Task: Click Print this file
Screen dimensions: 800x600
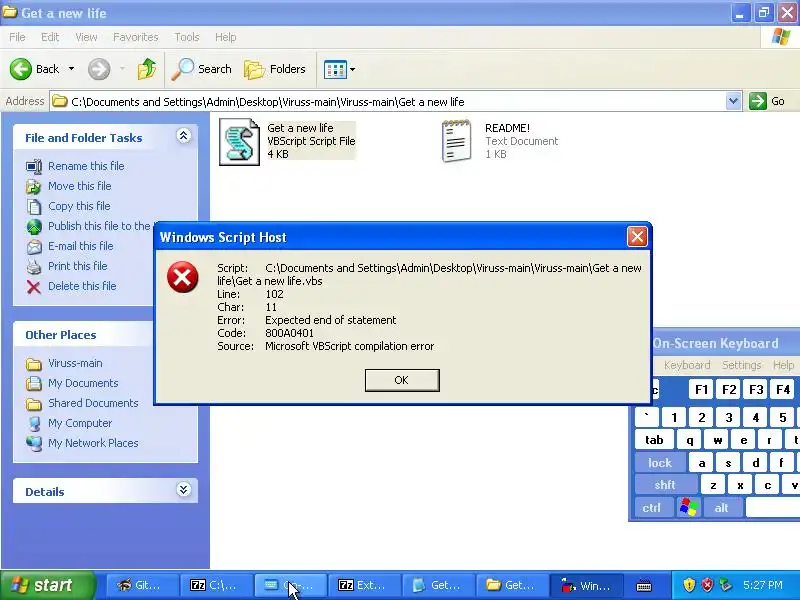Action: 78,266
